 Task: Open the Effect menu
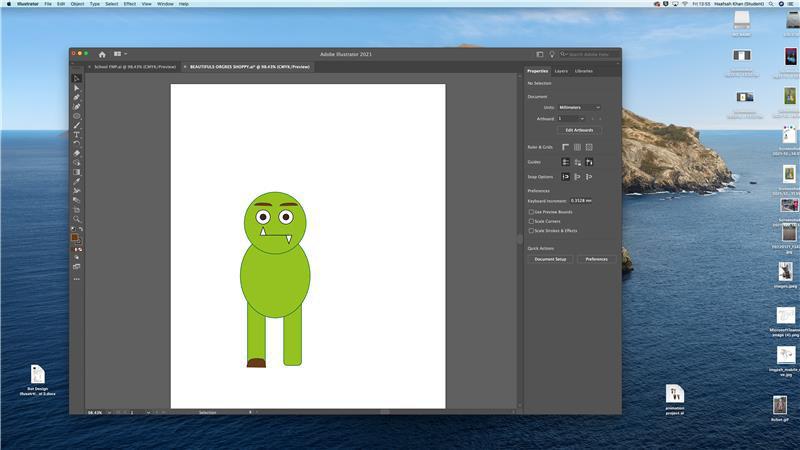click(130, 4)
